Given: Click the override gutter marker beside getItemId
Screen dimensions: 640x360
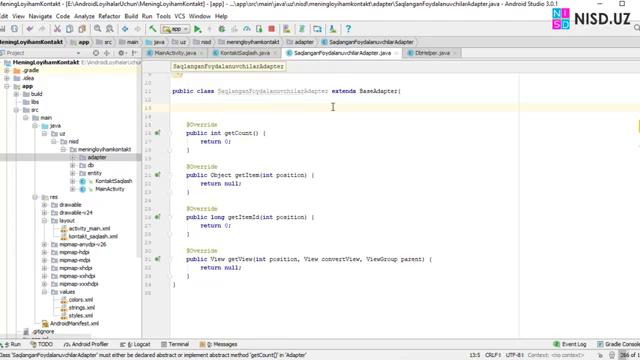Looking at the screenshot, I should pos(157,217).
